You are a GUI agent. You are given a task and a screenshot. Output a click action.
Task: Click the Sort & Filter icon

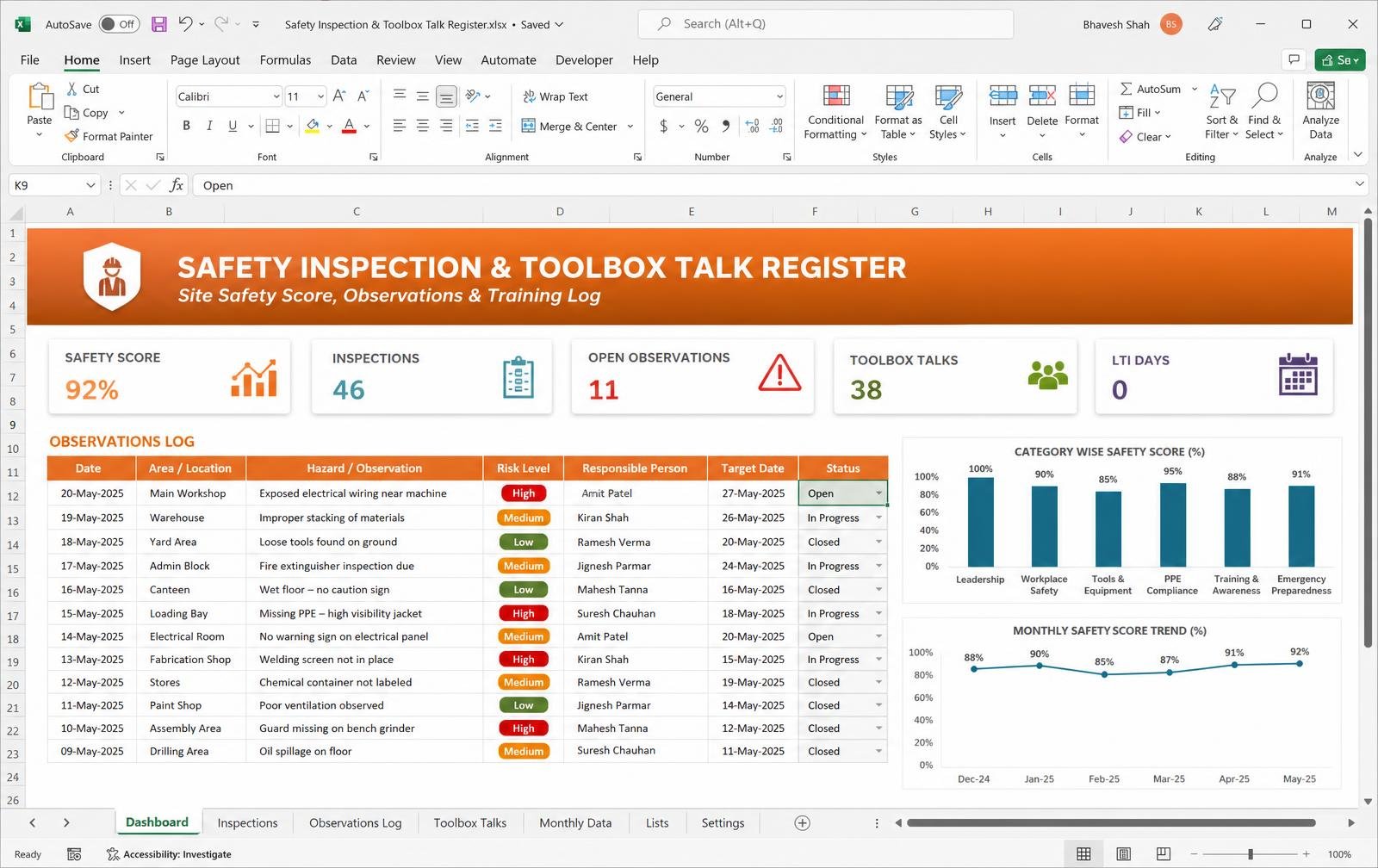[1222, 96]
